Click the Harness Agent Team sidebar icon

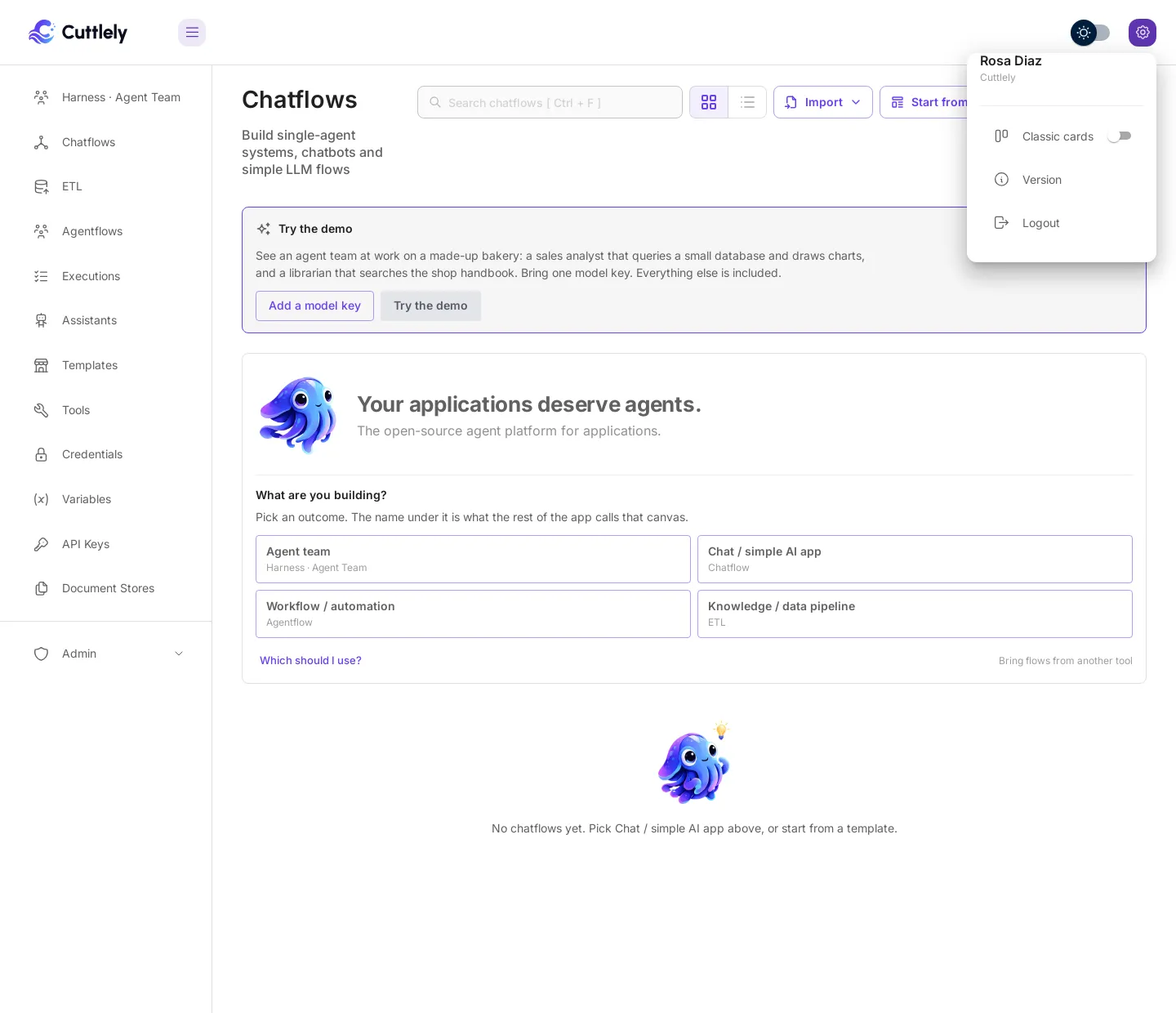[41, 97]
